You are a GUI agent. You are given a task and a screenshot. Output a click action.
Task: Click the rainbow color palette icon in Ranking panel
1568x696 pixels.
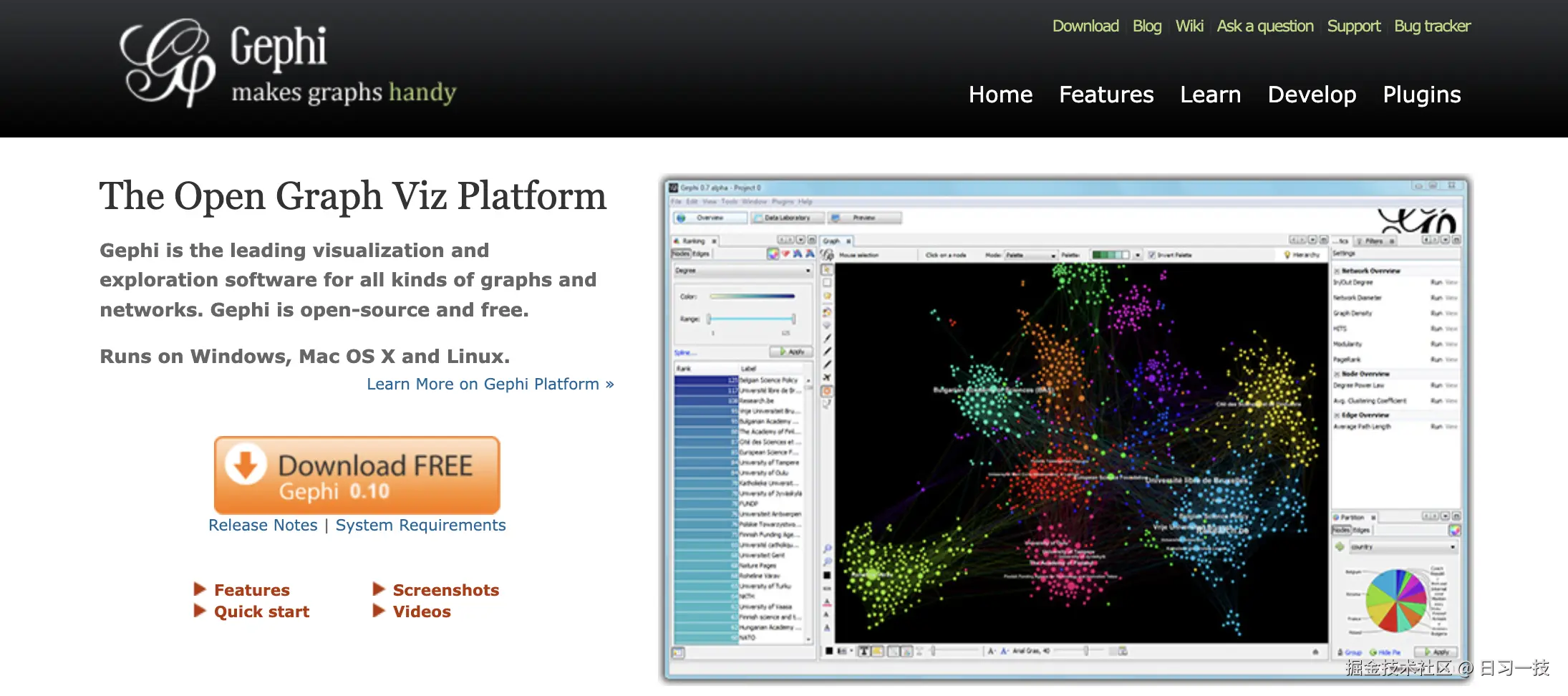point(773,254)
